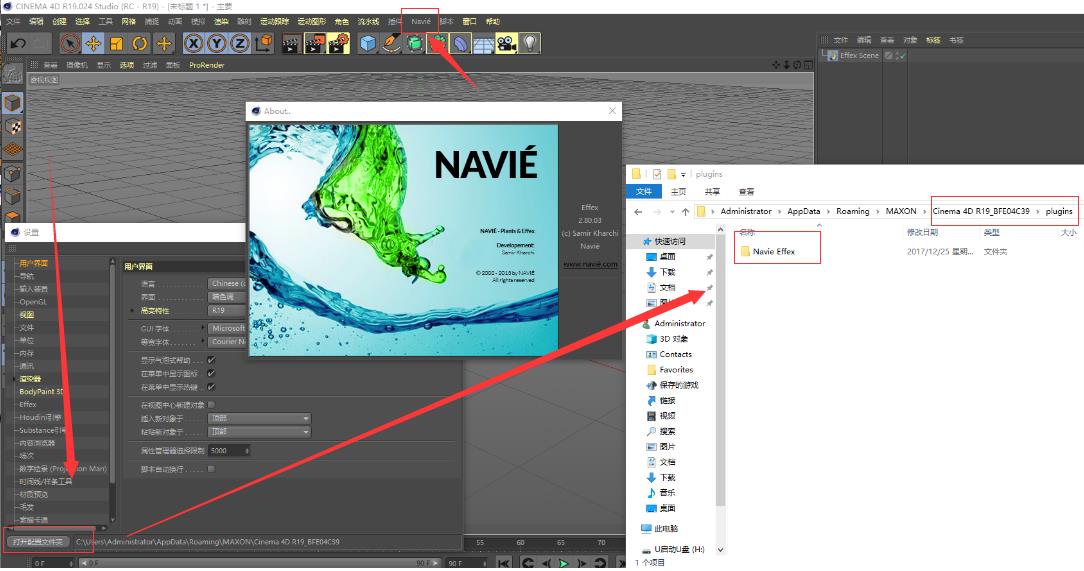Click the open preferences folder button
The width and height of the screenshot is (1084, 571).
(x=37, y=542)
